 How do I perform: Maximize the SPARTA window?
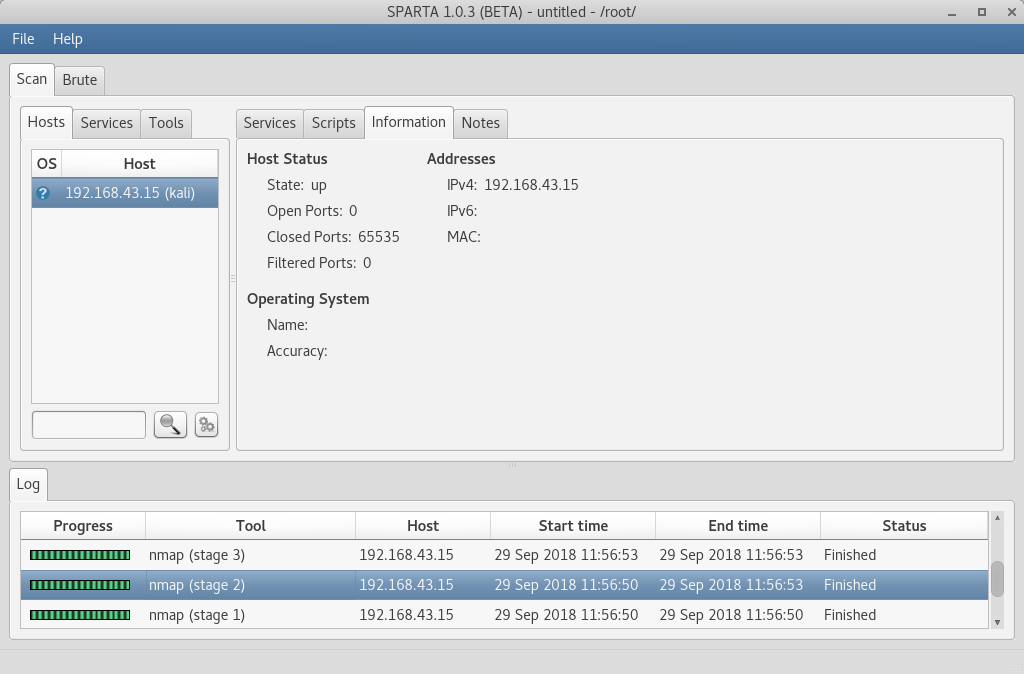click(x=982, y=12)
